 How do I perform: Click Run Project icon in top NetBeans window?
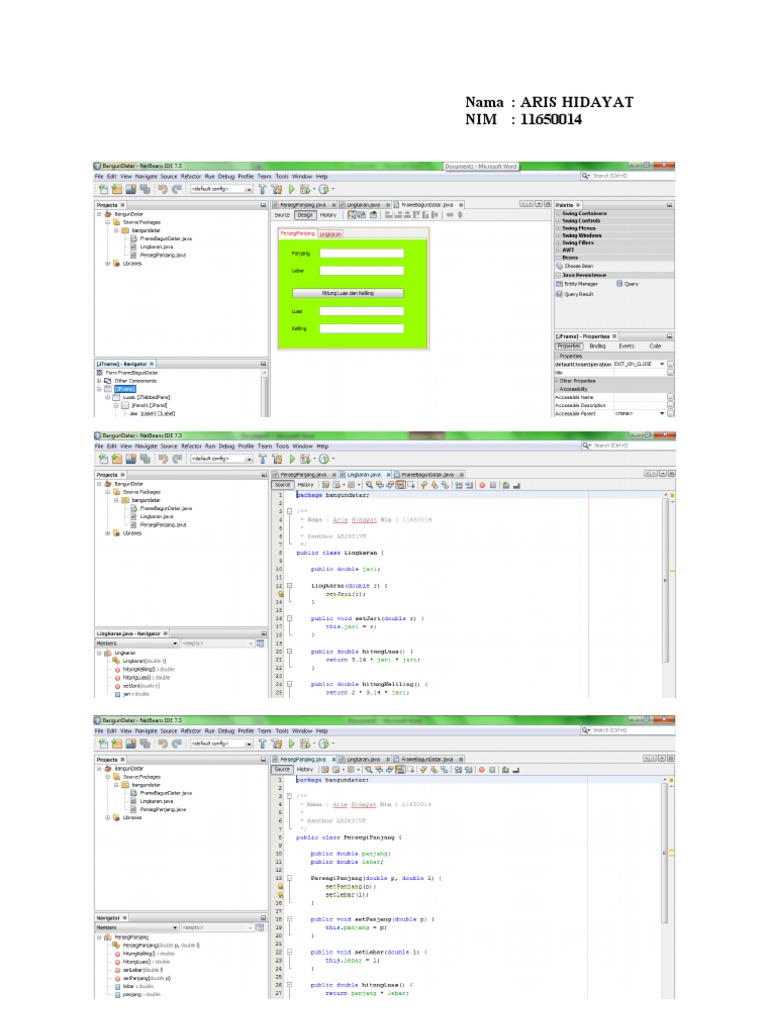pyautogui.click(x=292, y=188)
